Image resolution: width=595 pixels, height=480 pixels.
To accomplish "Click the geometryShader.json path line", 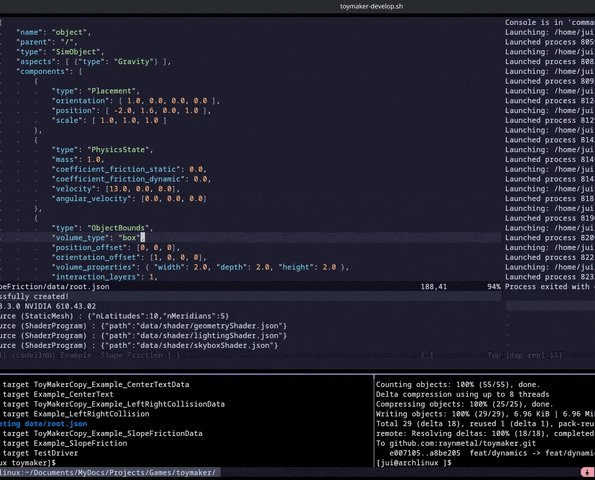I will pos(143,326).
